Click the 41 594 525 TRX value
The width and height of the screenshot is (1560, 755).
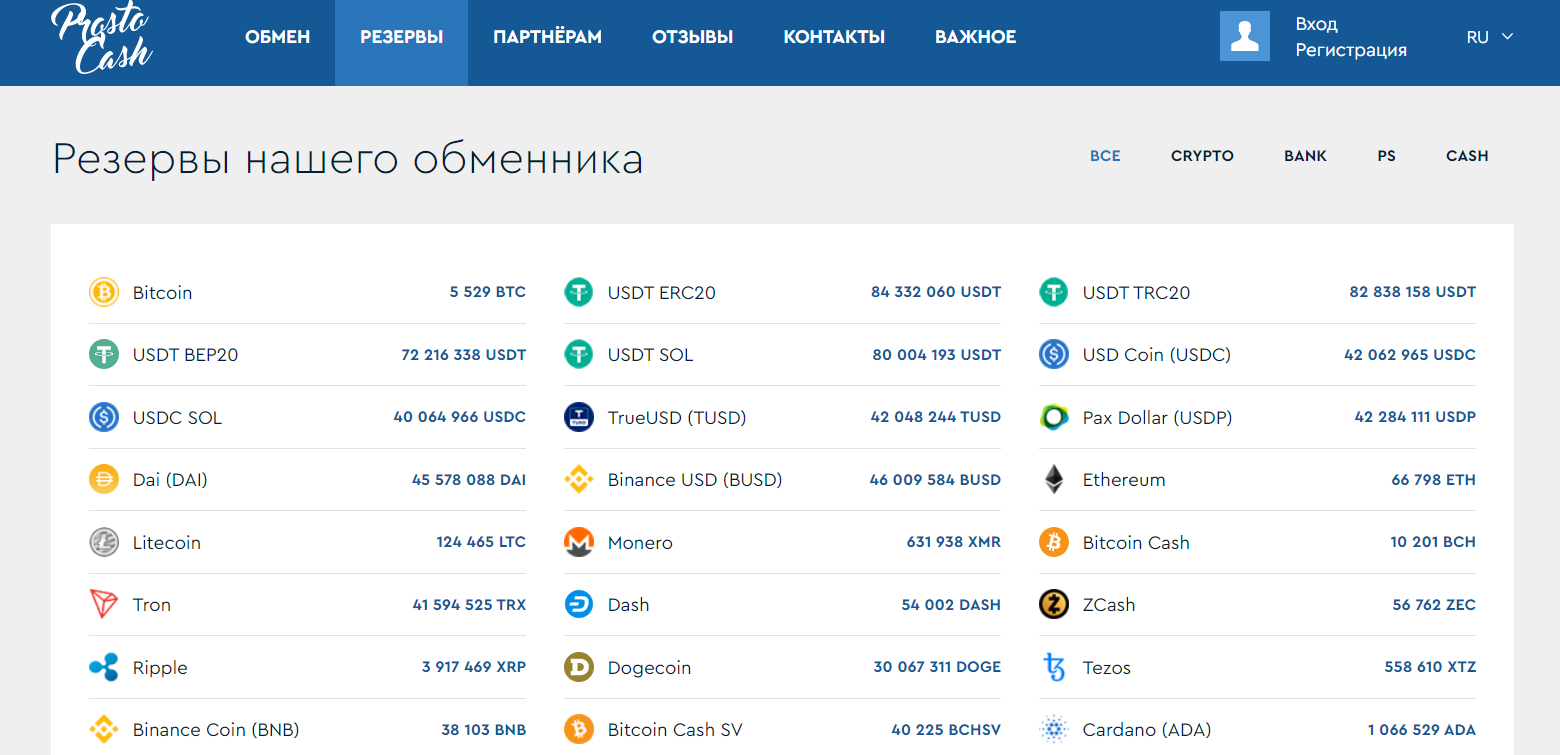(469, 604)
